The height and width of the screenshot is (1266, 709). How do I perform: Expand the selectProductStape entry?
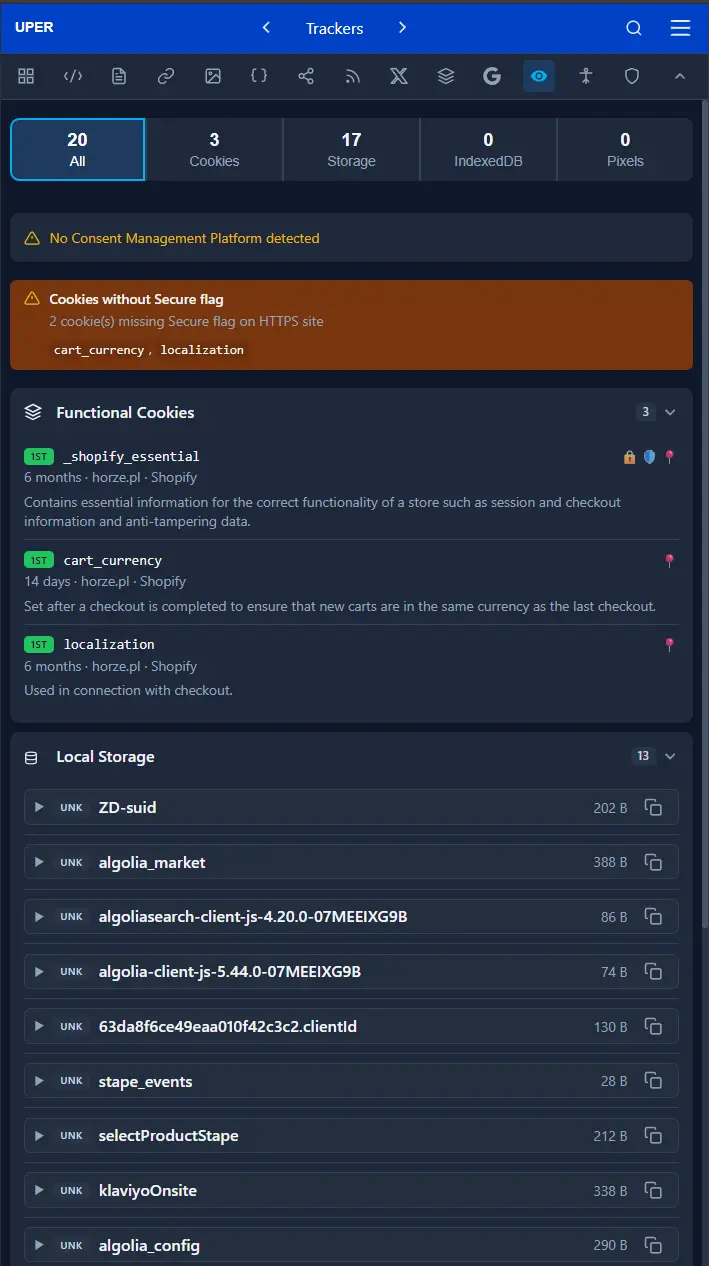(x=39, y=1135)
